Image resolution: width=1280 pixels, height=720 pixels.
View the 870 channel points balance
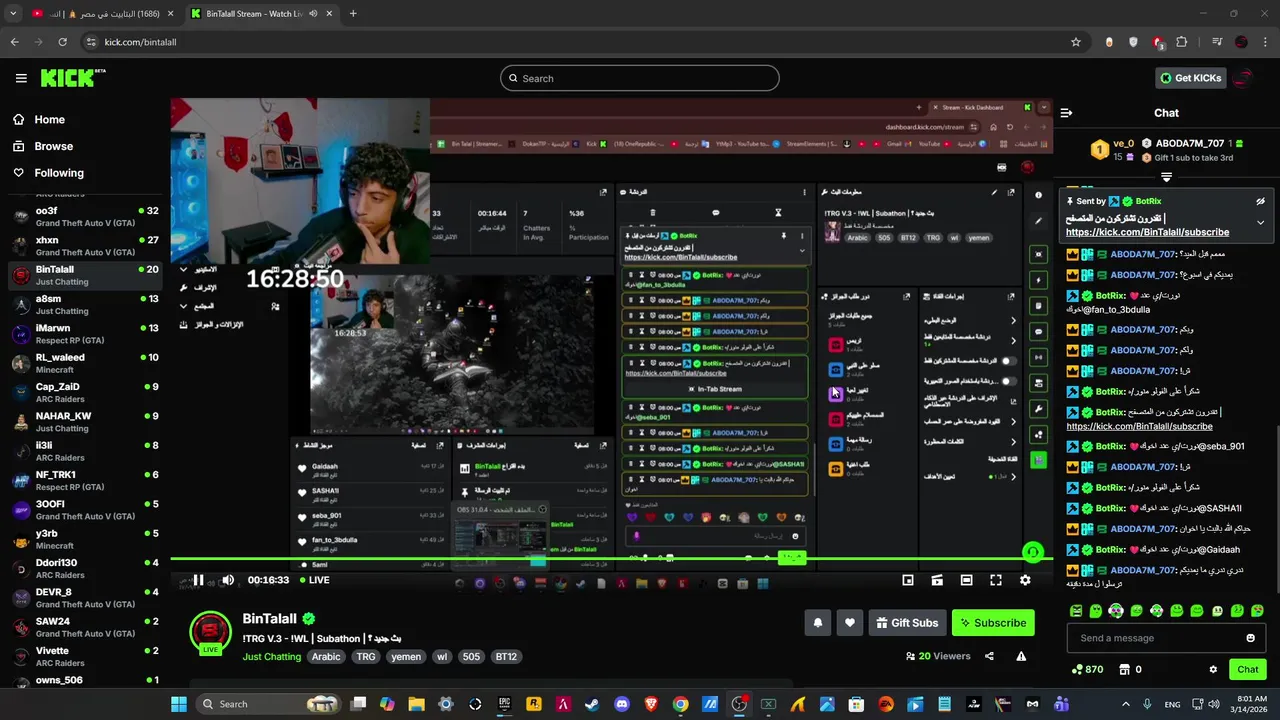[x=1087, y=669]
